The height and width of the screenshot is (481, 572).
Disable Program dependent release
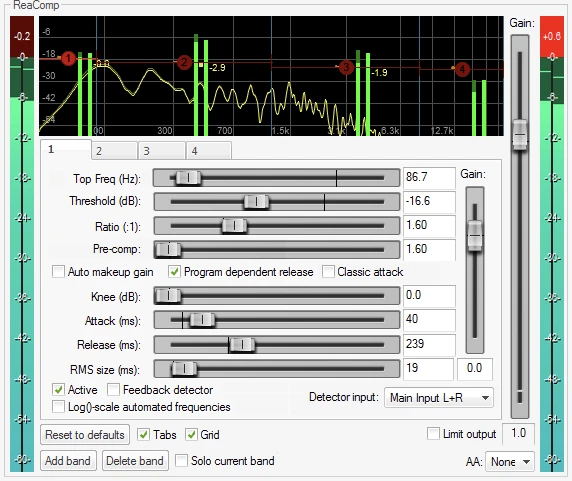click(174, 272)
